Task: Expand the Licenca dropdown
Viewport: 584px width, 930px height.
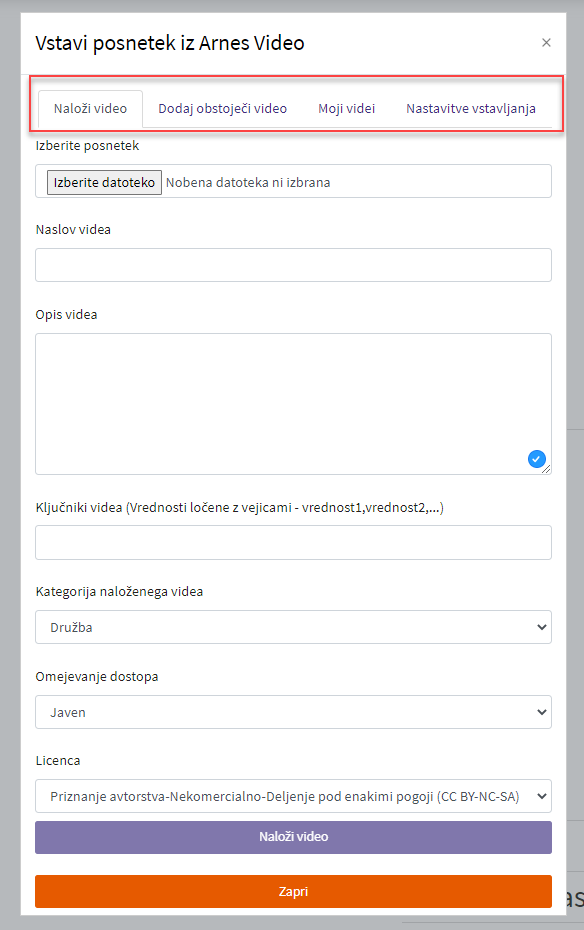Action: tap(293, 796)
